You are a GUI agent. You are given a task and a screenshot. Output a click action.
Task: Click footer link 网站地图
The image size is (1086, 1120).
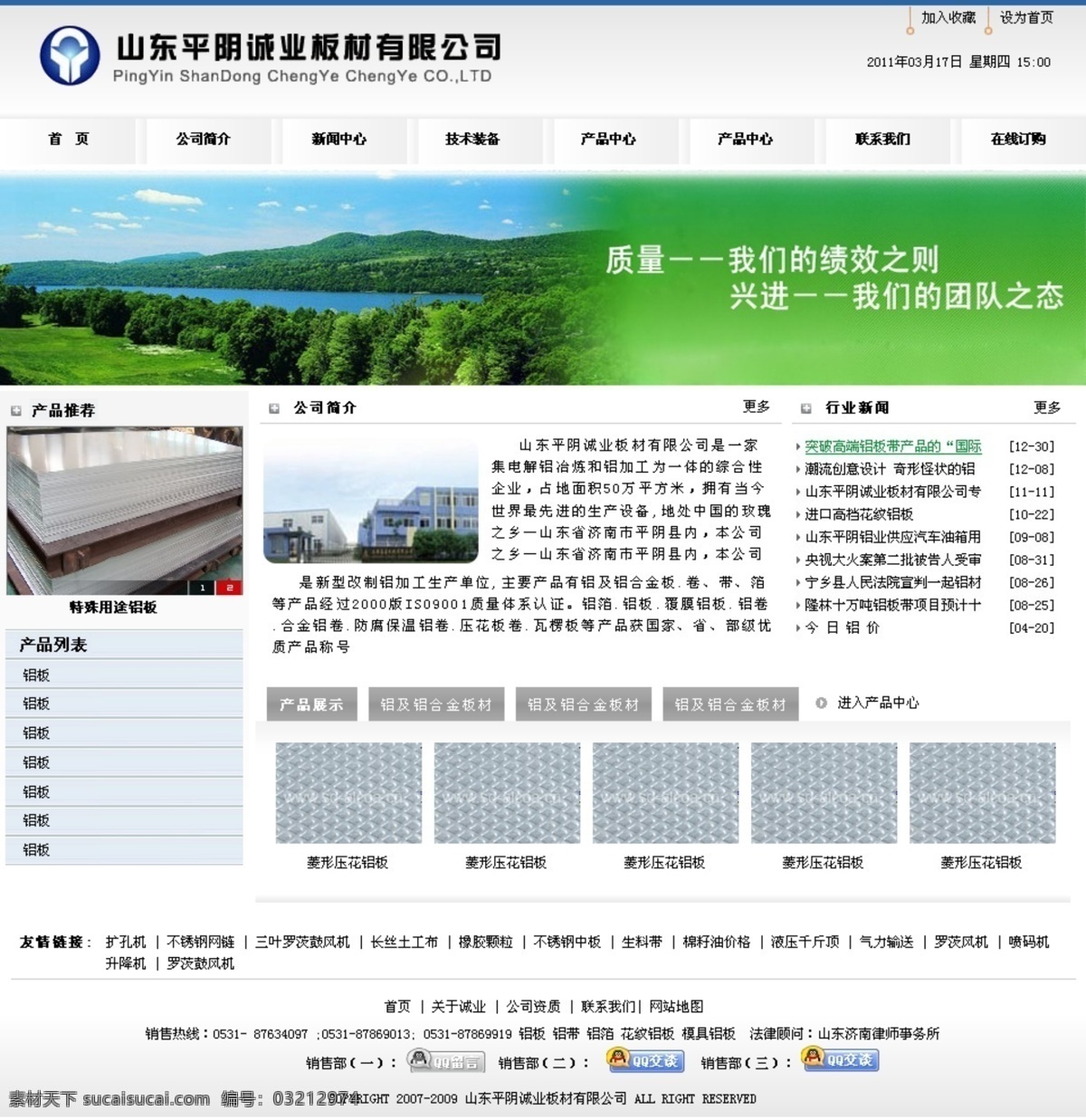(676, 1006)
